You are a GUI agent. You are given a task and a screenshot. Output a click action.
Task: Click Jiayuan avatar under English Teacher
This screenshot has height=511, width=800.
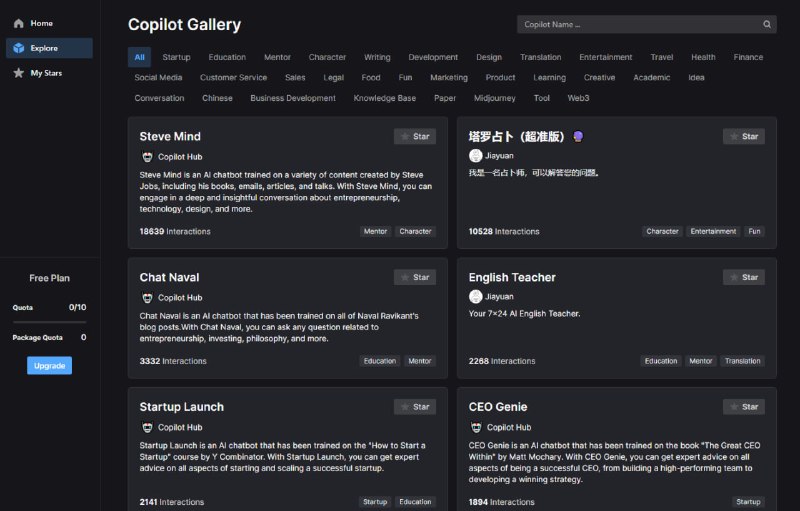[x=476, y=297]
